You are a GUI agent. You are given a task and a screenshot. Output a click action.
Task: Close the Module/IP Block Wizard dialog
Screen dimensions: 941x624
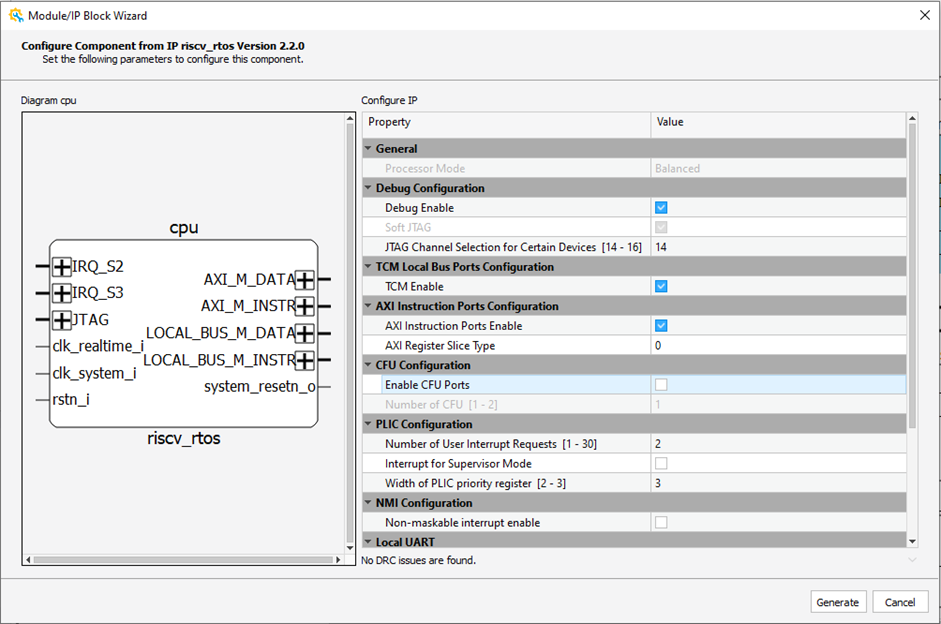(x=925, y=15)
